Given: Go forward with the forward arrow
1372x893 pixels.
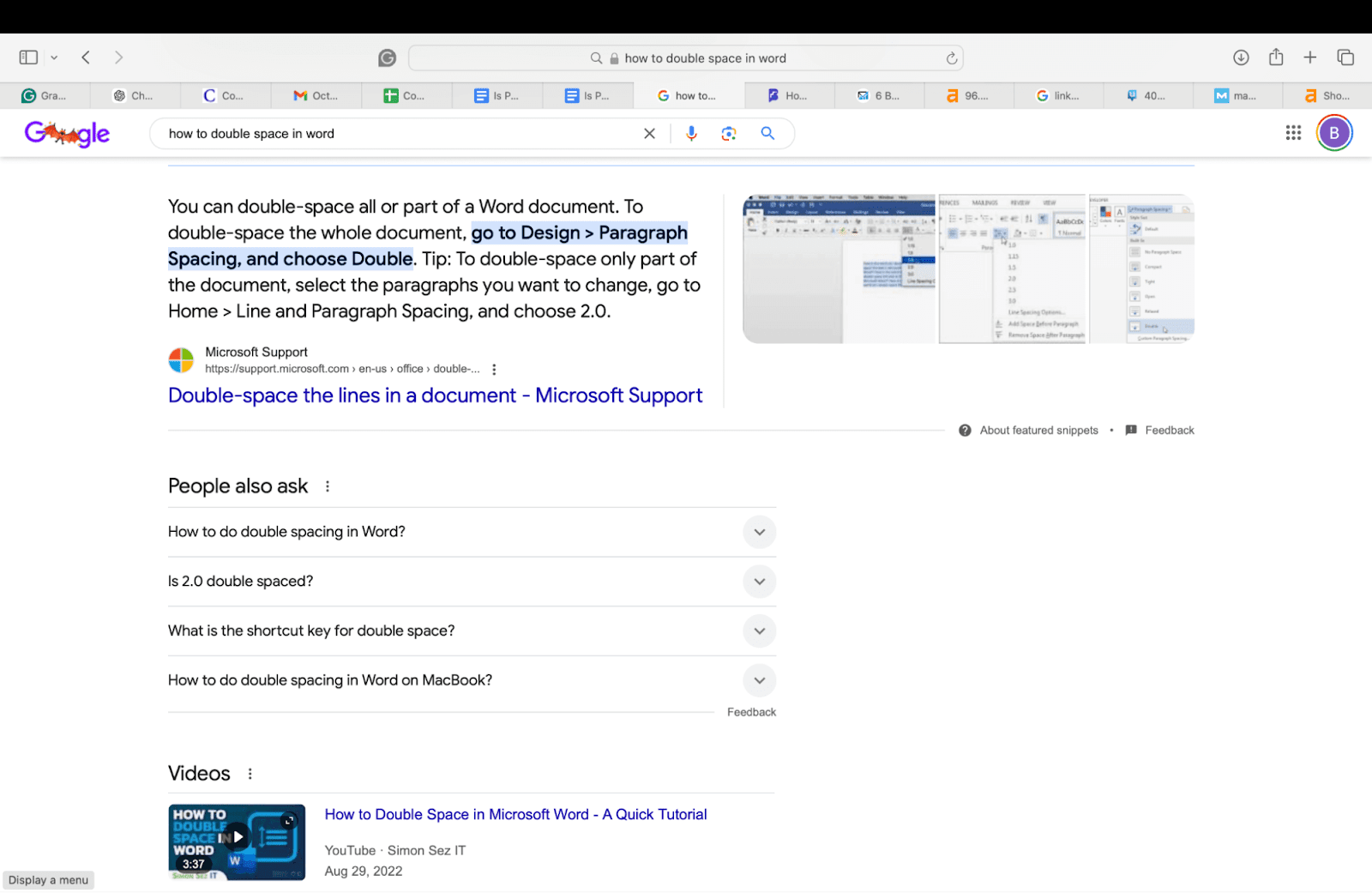Looking at the screenshot, I should tap(118, 57).
